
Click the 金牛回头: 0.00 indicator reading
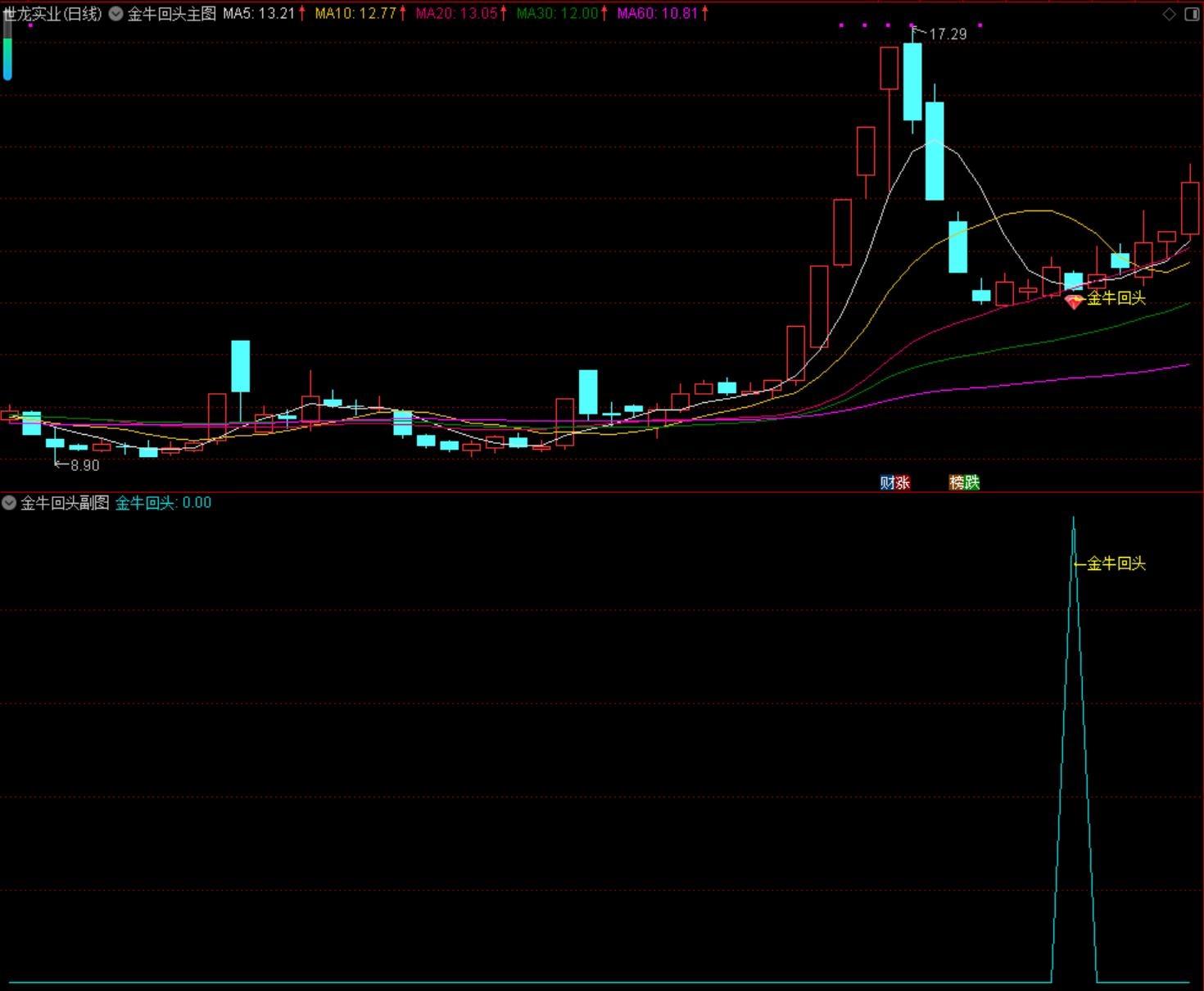click(163, 503)
